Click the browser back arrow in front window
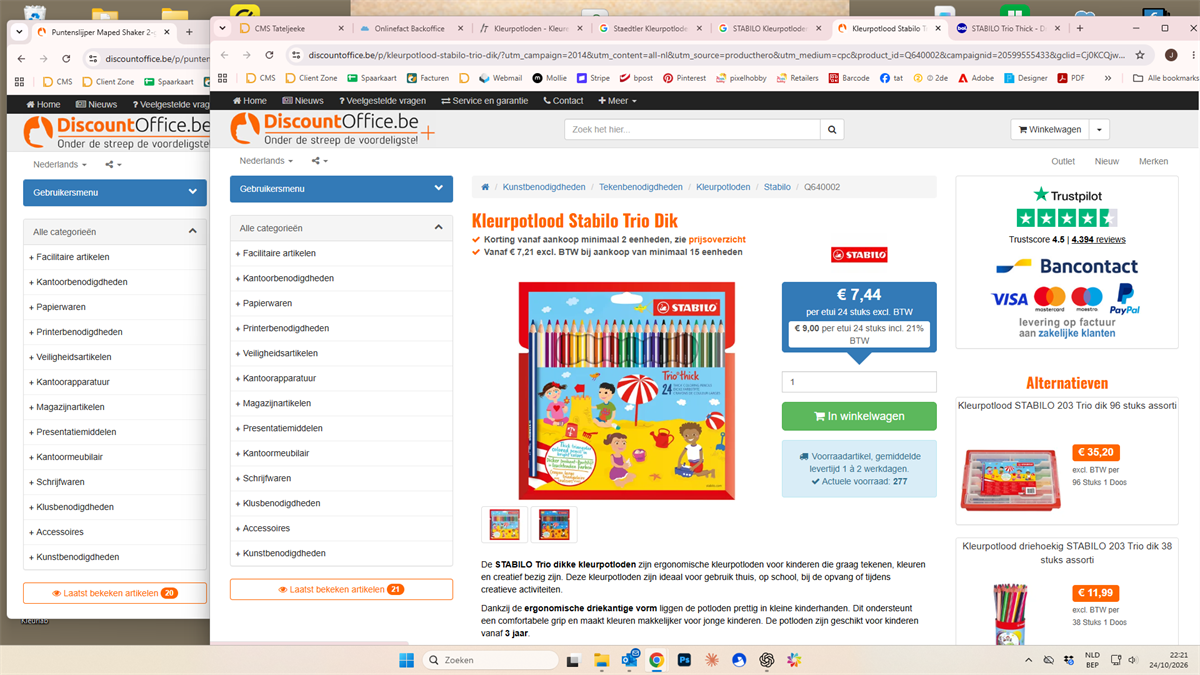This screenshot has height=675, width=1200. coord(224,56)
